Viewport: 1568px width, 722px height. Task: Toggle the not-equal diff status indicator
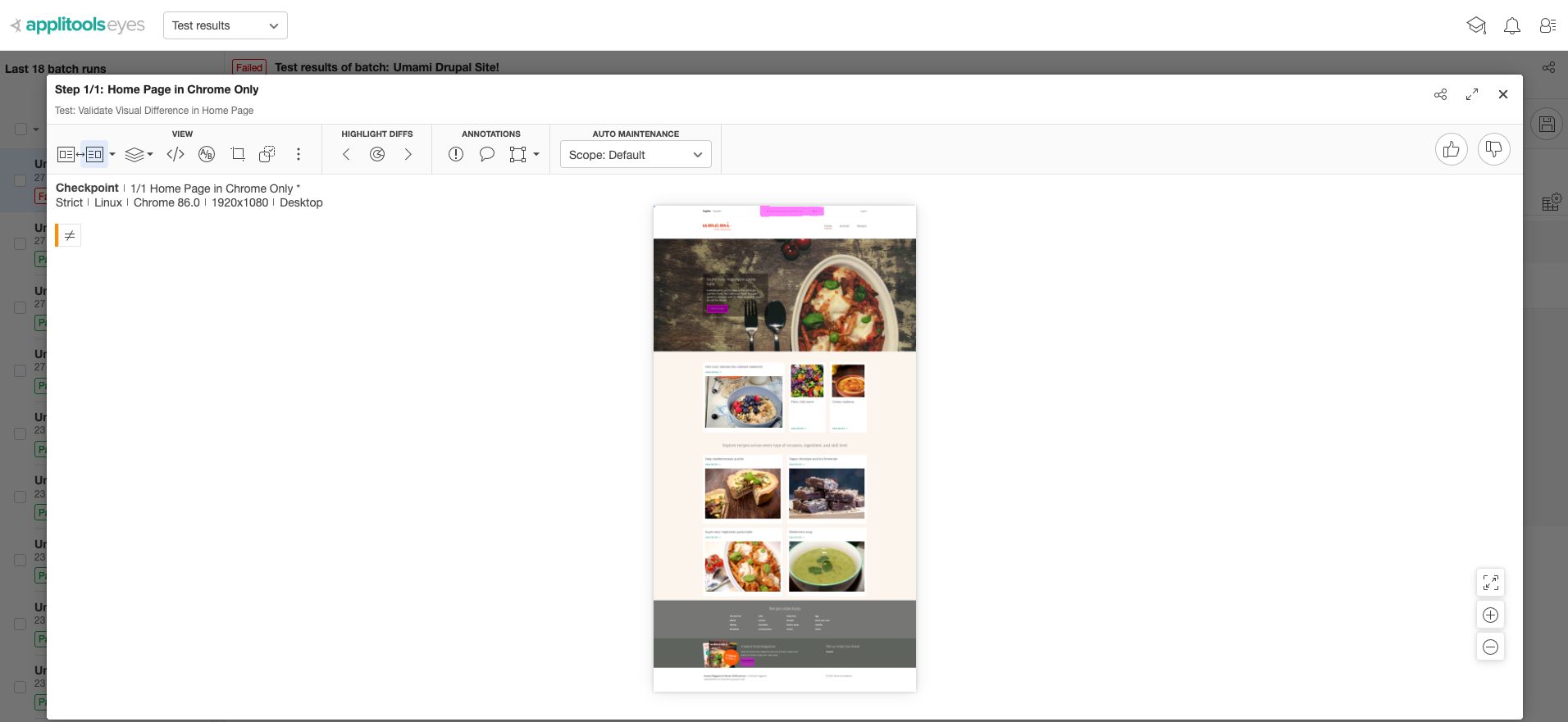pyautogui.click(x=70, y=235)
